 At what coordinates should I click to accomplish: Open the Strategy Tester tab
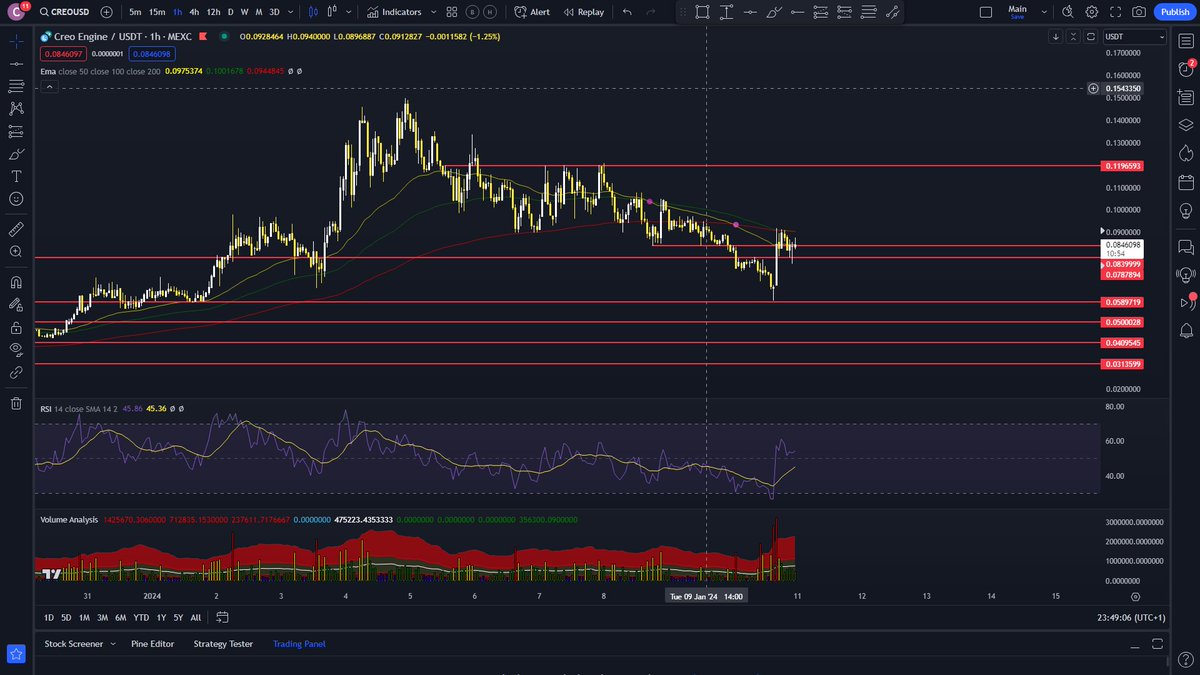[x=223, y=644]
